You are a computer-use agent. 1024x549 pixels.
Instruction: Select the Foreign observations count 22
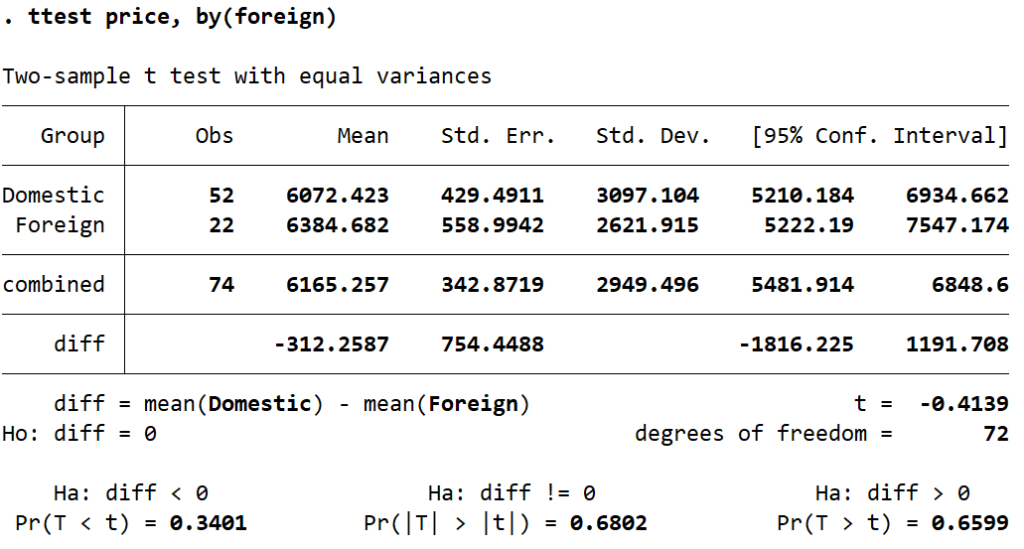(221, 225)
